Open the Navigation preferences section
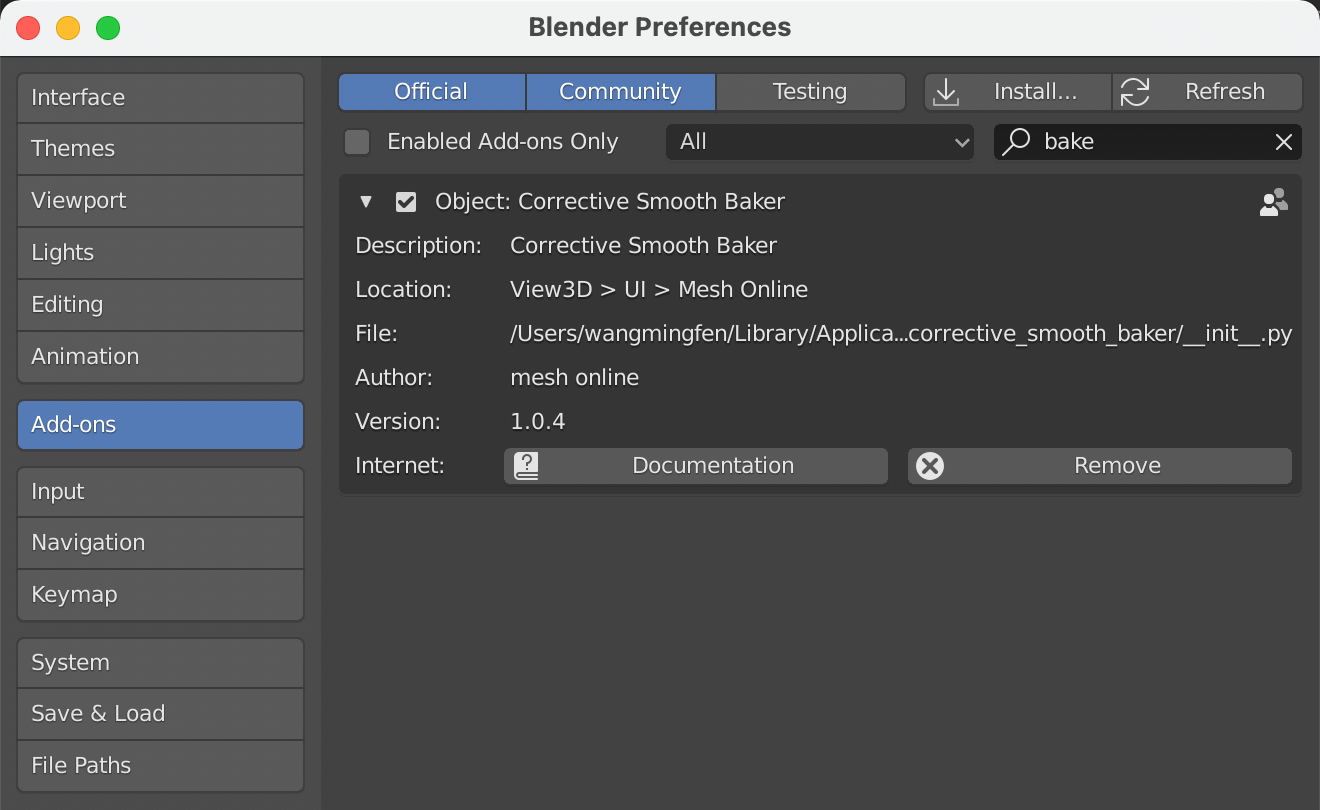The image size is (1320, 810). click(160, 543)
